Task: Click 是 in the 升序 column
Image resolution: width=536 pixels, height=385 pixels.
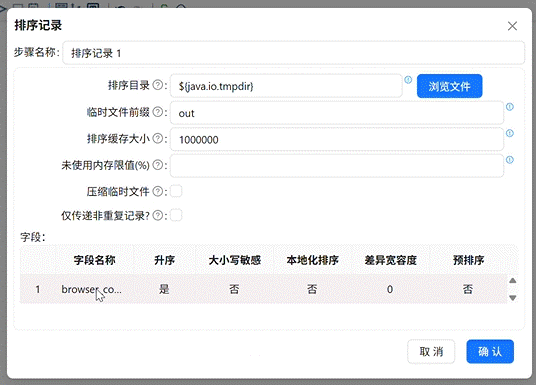Action: coord(164,289)
